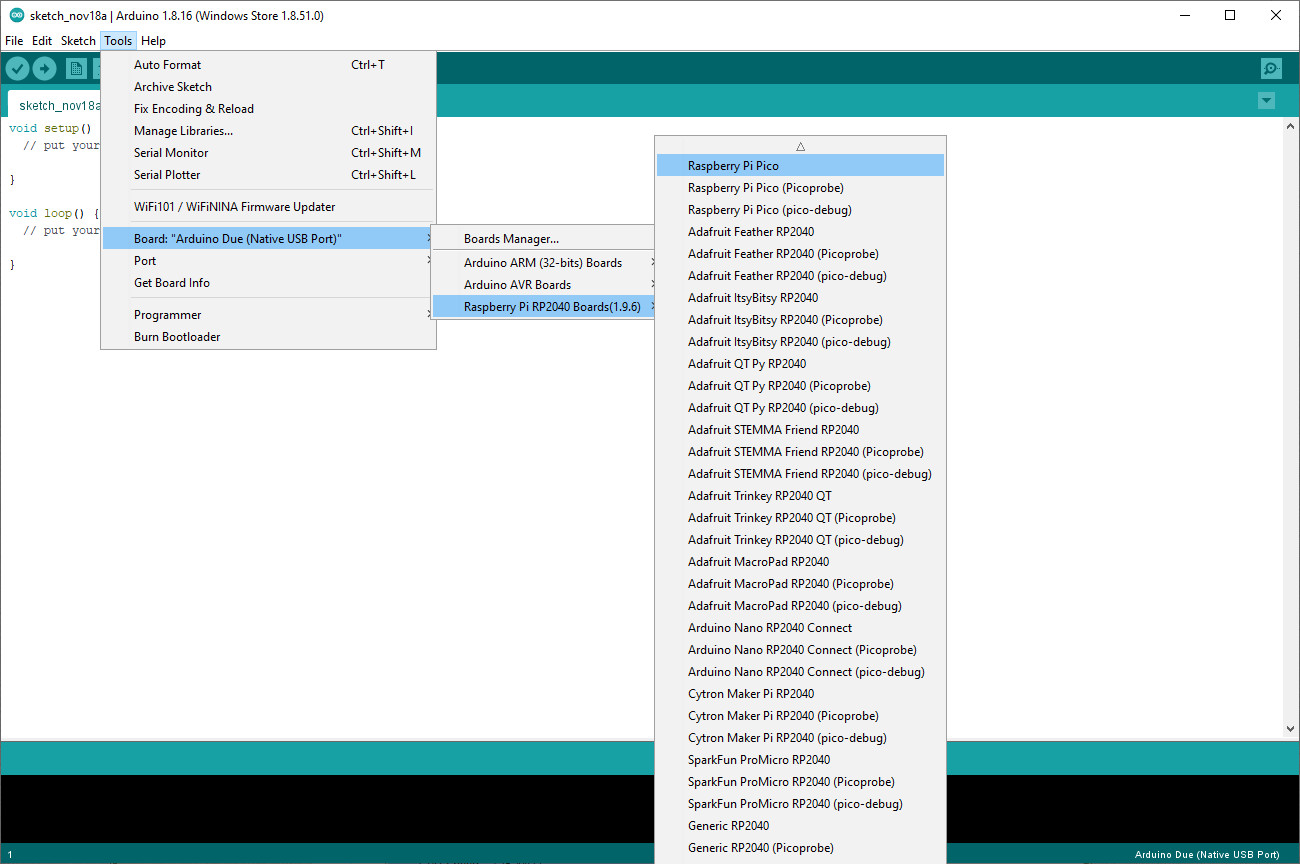Expand the Programmer submenu

[x=268, y=315]
